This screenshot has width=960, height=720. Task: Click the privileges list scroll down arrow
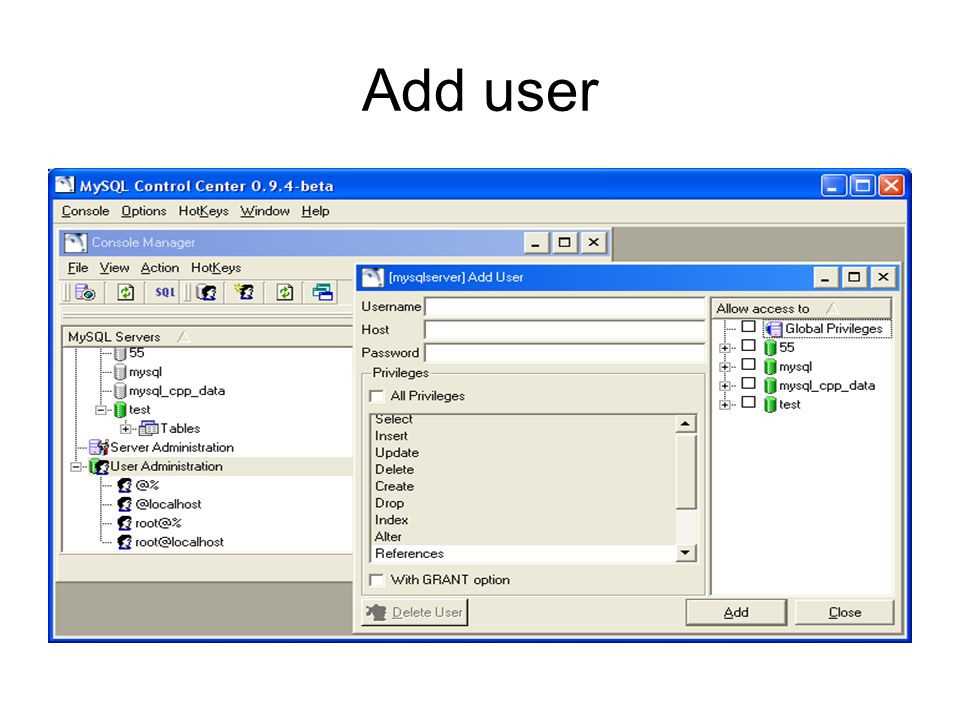click(686, 553)
